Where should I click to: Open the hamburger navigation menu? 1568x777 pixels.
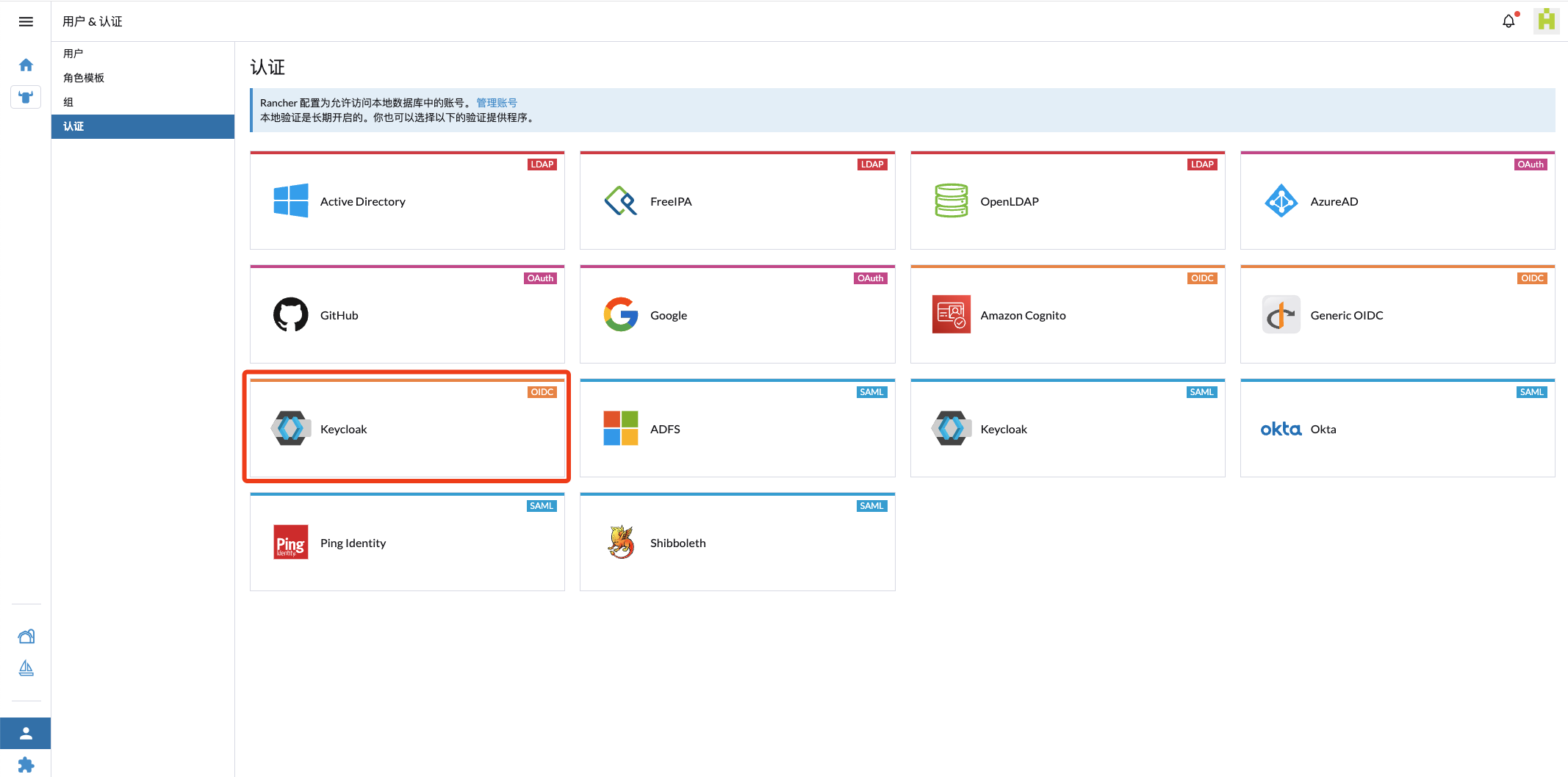[x=26, y=21]
